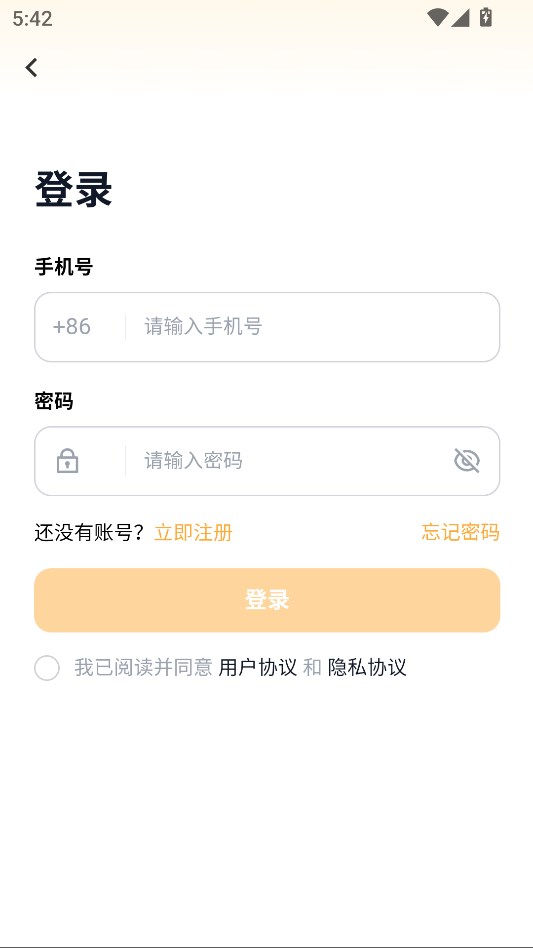Open the 立即注册 registration link

193,533
